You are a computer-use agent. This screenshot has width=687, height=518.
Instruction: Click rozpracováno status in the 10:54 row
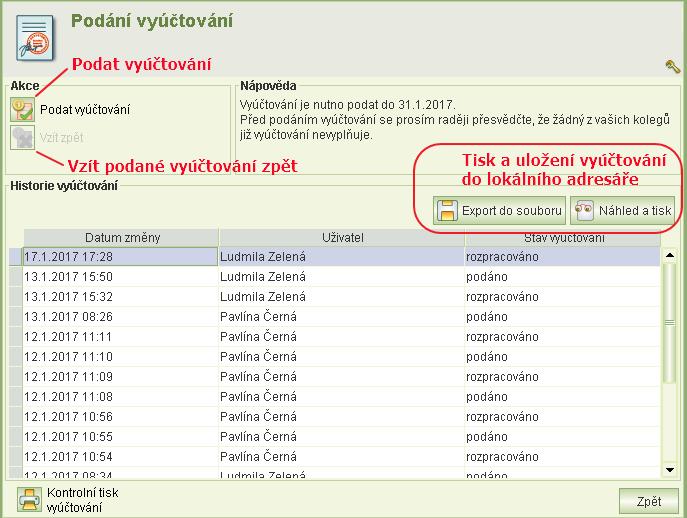point(502,457)
